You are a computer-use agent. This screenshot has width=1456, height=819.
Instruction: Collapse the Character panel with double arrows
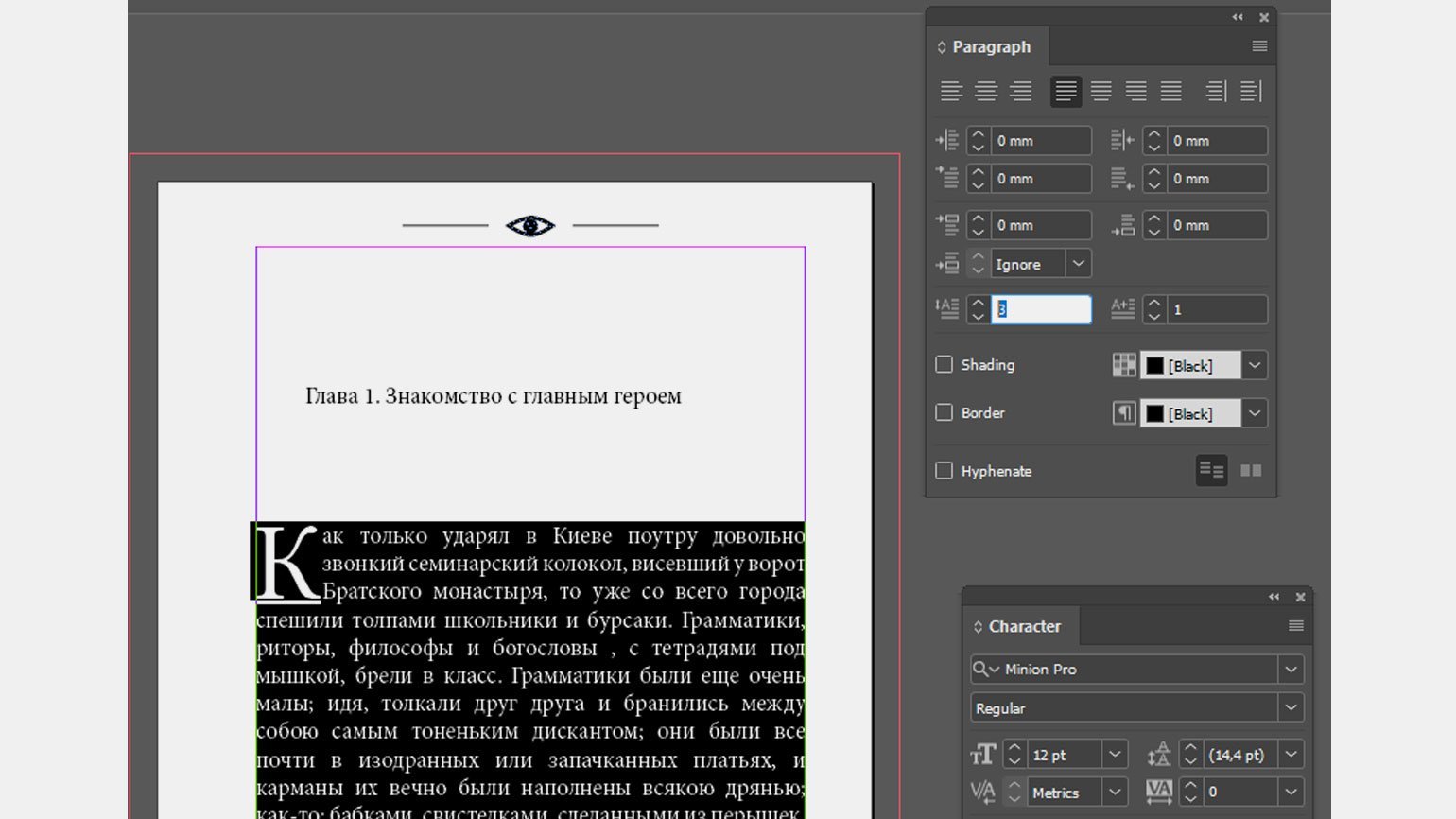pos(1274,597)
